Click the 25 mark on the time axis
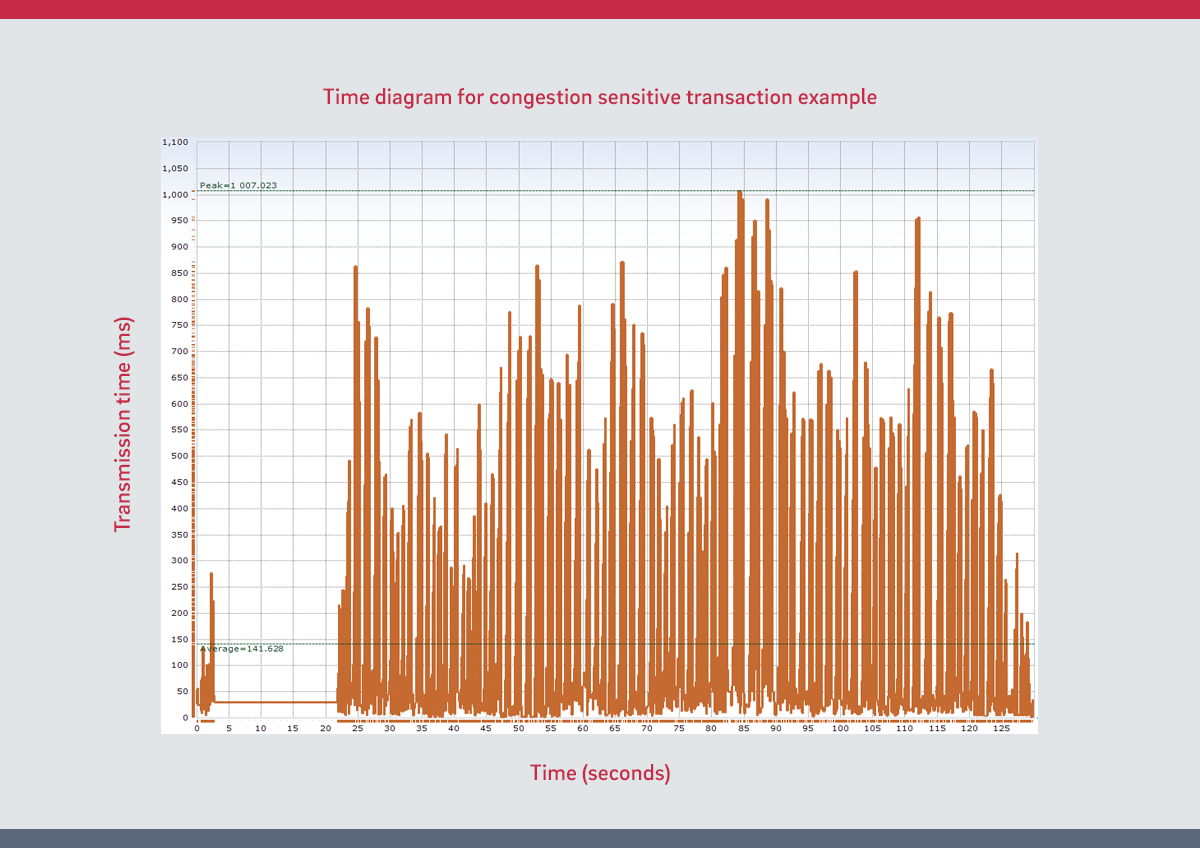Viewport: 1200px width, 848px height. pyautogui.click(x=357, y=729)
